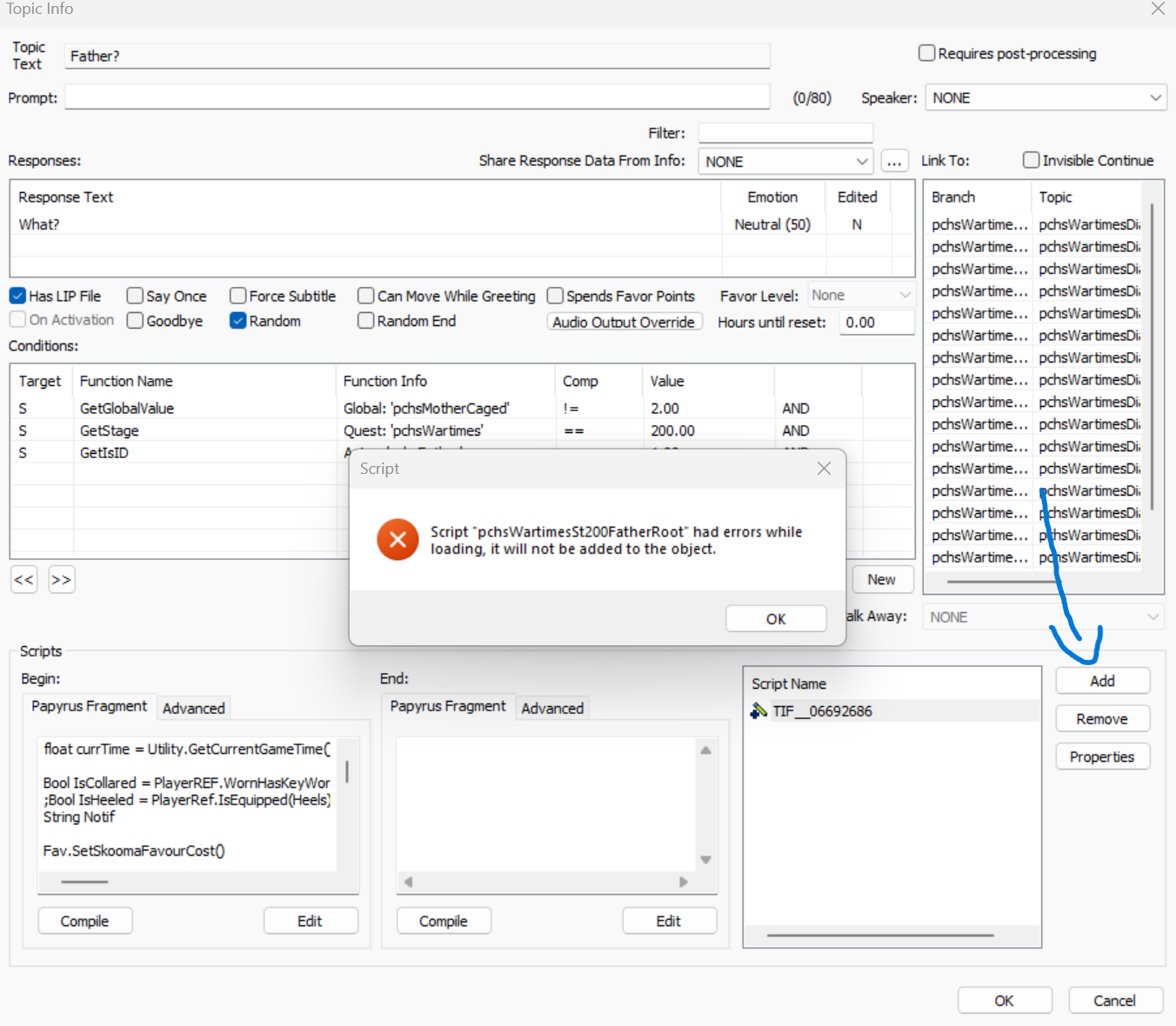Open the share response browse ellipsis button
The height and width of the screenshot is (1026, 1176).
pos(894,162)
